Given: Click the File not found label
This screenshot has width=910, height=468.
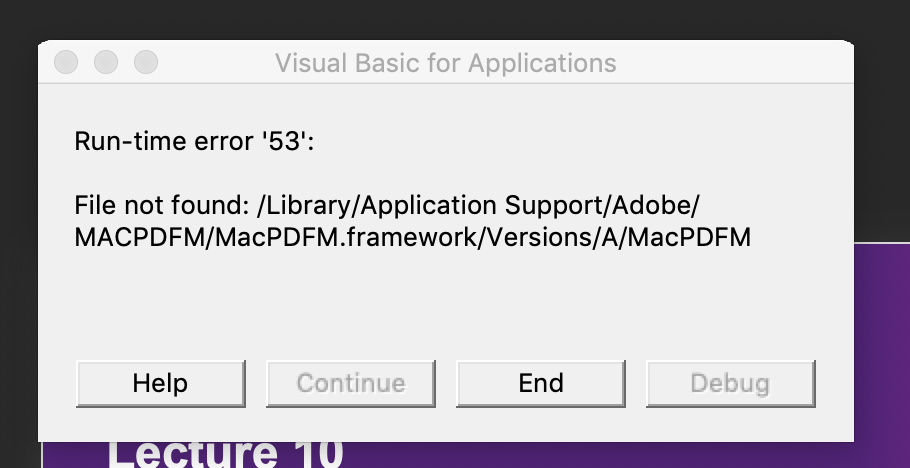Looking at the screenshot, I should 162,205.
